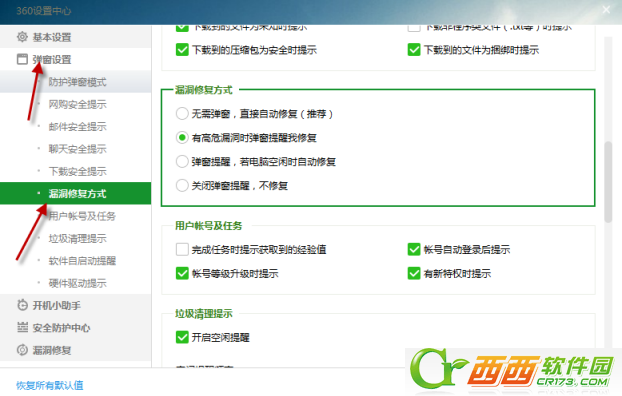Image resolution: width=622 pixels, height=396 pixels.
Task: Select 垃圾清理提示 in the sidebar
Action: coord(75,238)
